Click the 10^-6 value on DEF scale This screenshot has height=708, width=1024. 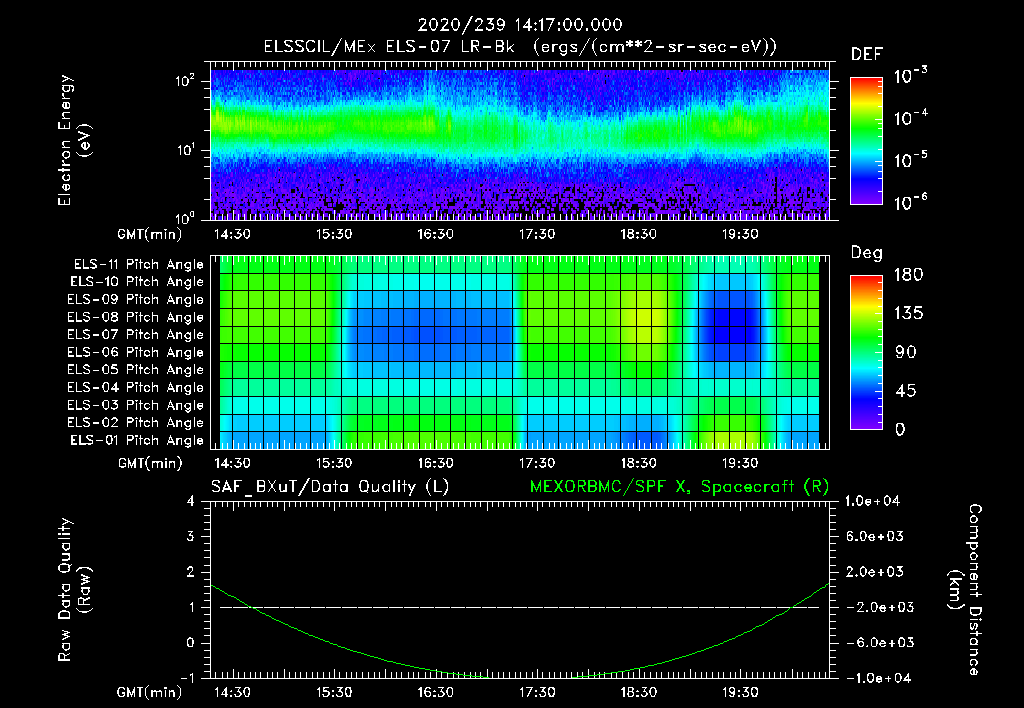coord(910,202)
